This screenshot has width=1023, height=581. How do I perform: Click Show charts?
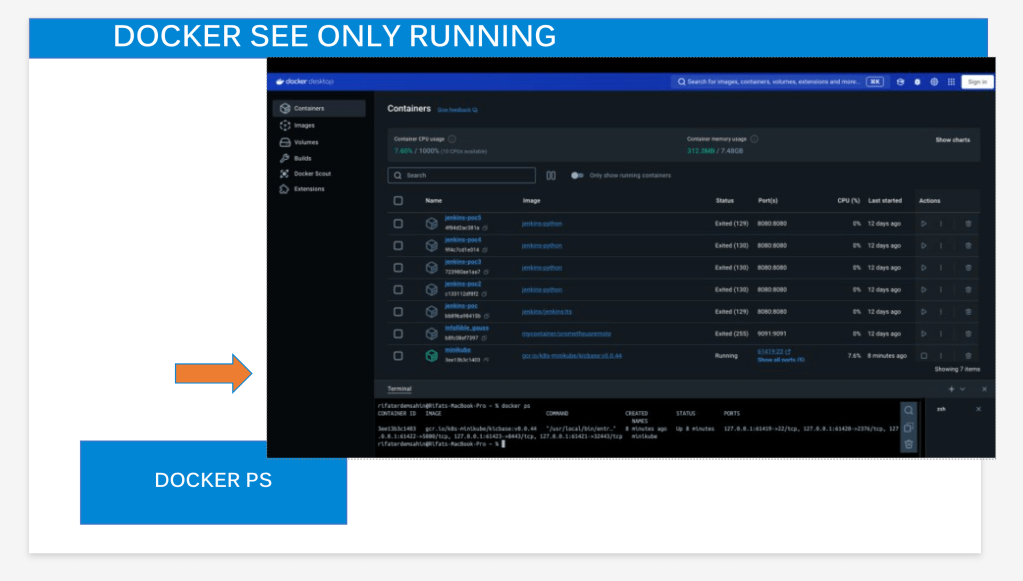(953, 140)
